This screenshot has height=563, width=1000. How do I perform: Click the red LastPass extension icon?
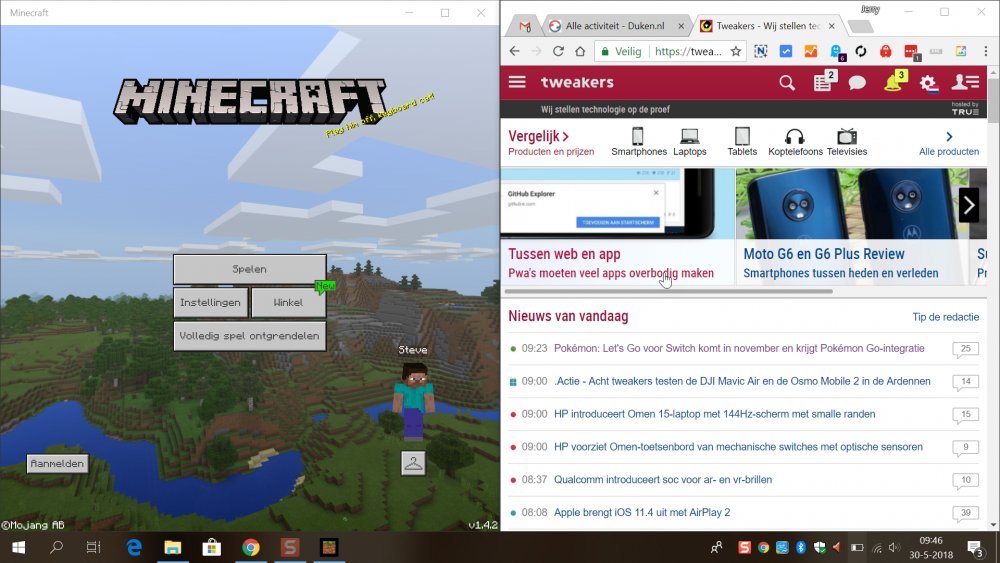886,52
